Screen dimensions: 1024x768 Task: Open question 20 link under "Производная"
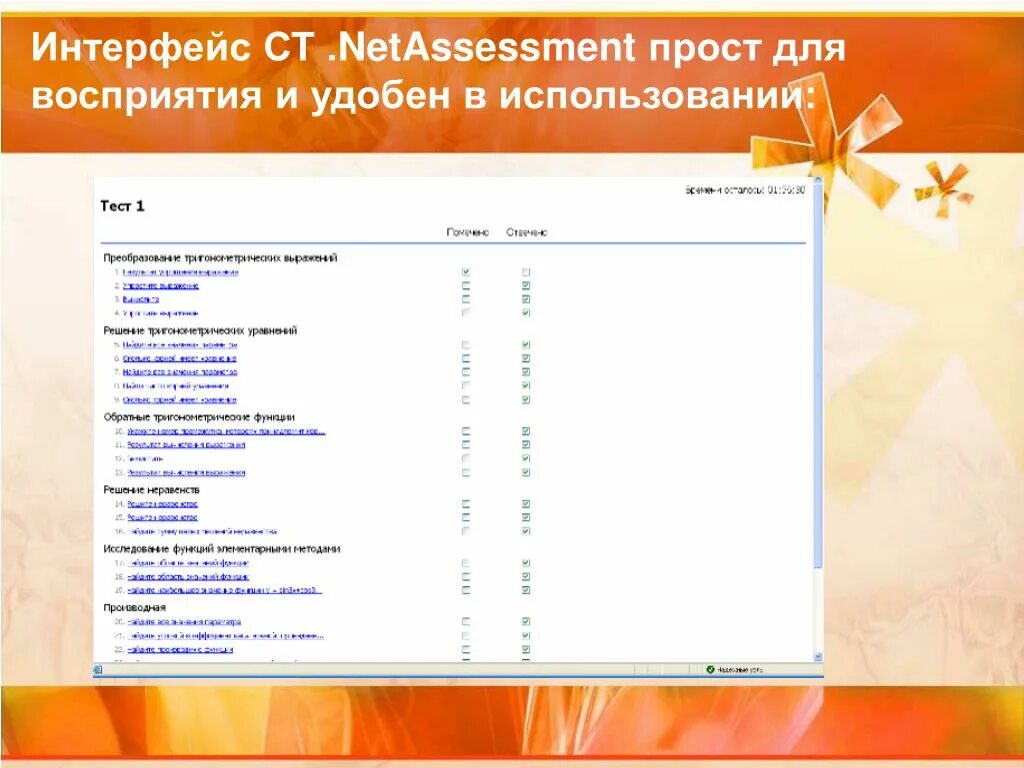point(184,622)
